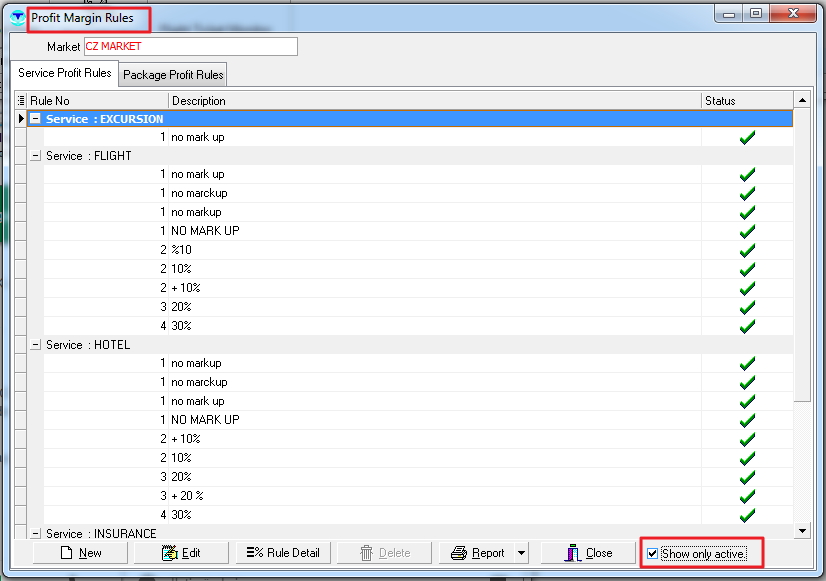Open the Report button dropdown arrow
Screen dimensions: 826x581
click(x=520, y=553)
